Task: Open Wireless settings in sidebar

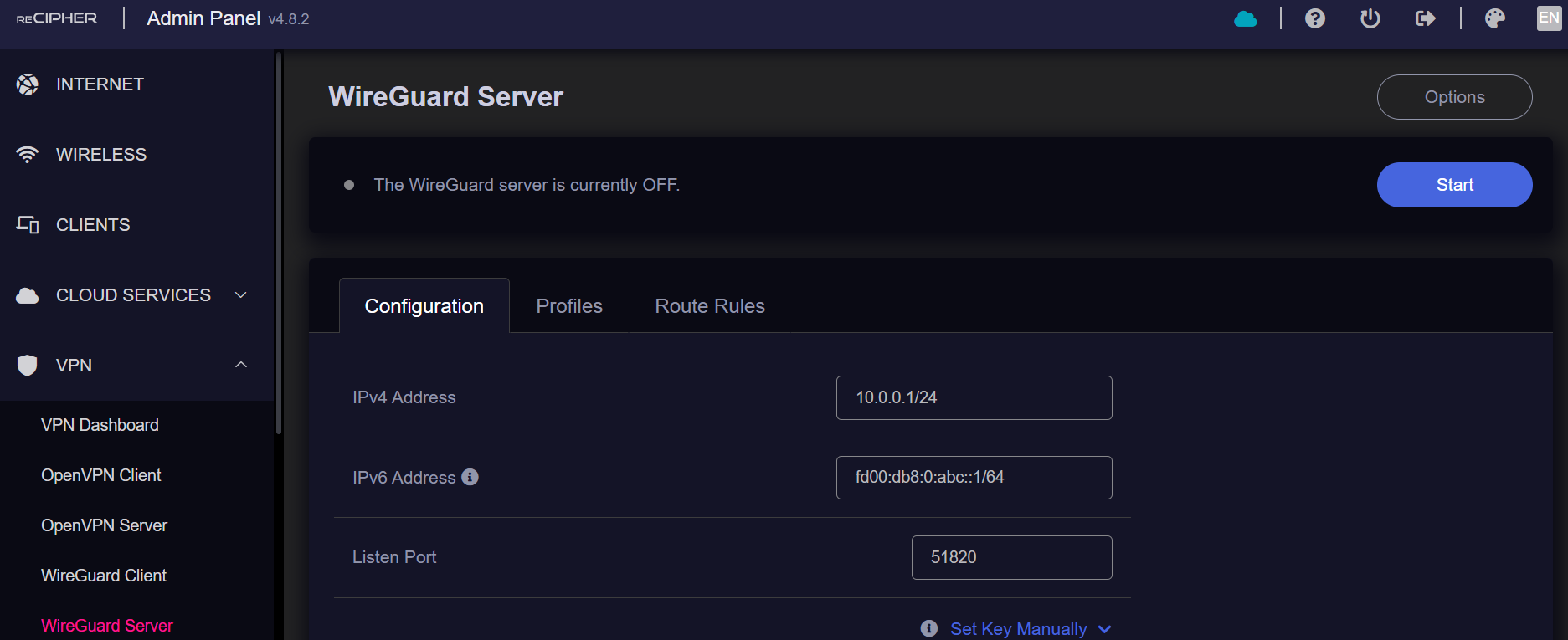Action: pyautogui.click(x=100, y=155)
